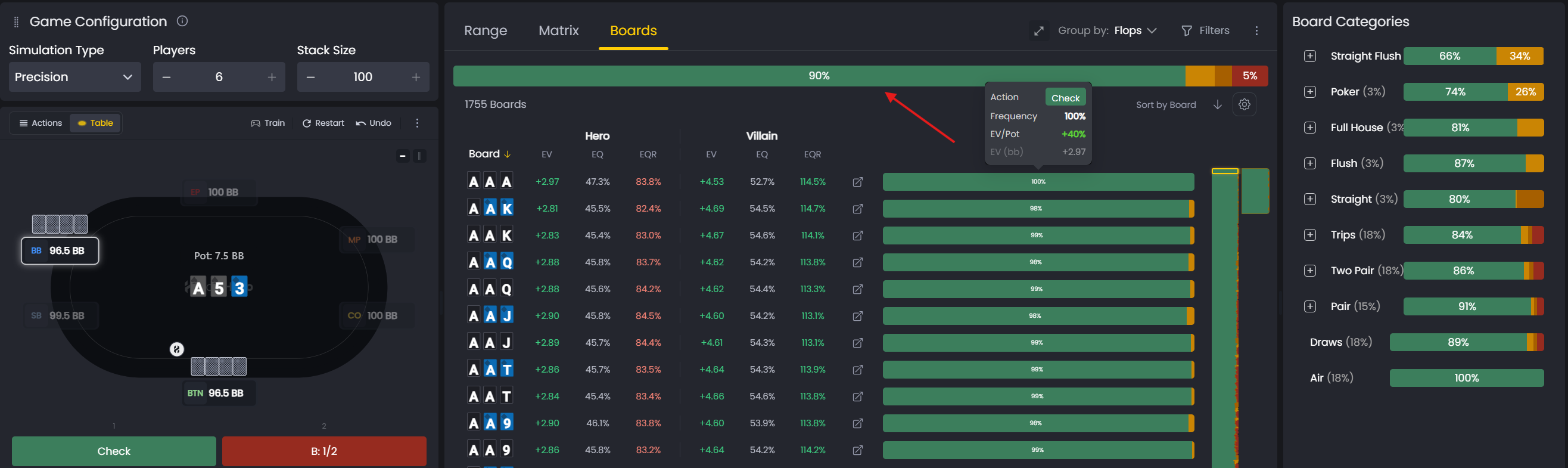Image resolution: width=1568 pixels, height=468 pixels.
Task: Open the Sort by Board selector
Action: [1166, 105]
